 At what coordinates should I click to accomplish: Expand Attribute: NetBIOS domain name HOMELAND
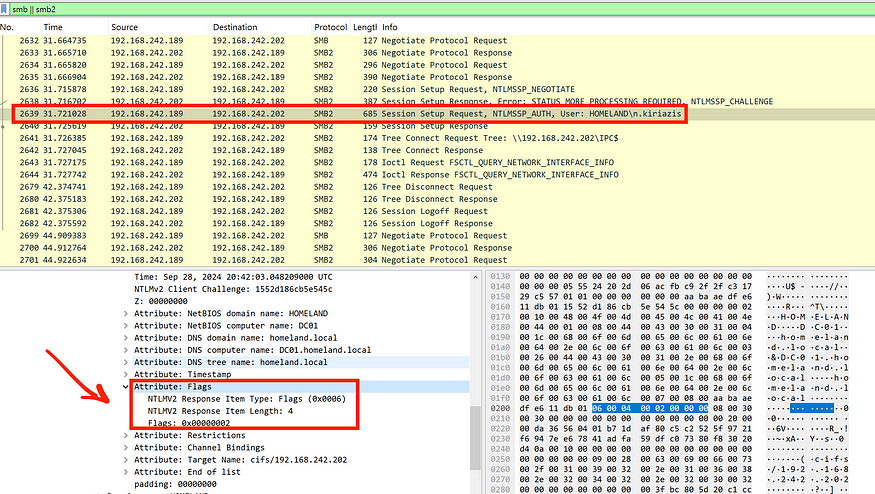[x=126, y=314]
